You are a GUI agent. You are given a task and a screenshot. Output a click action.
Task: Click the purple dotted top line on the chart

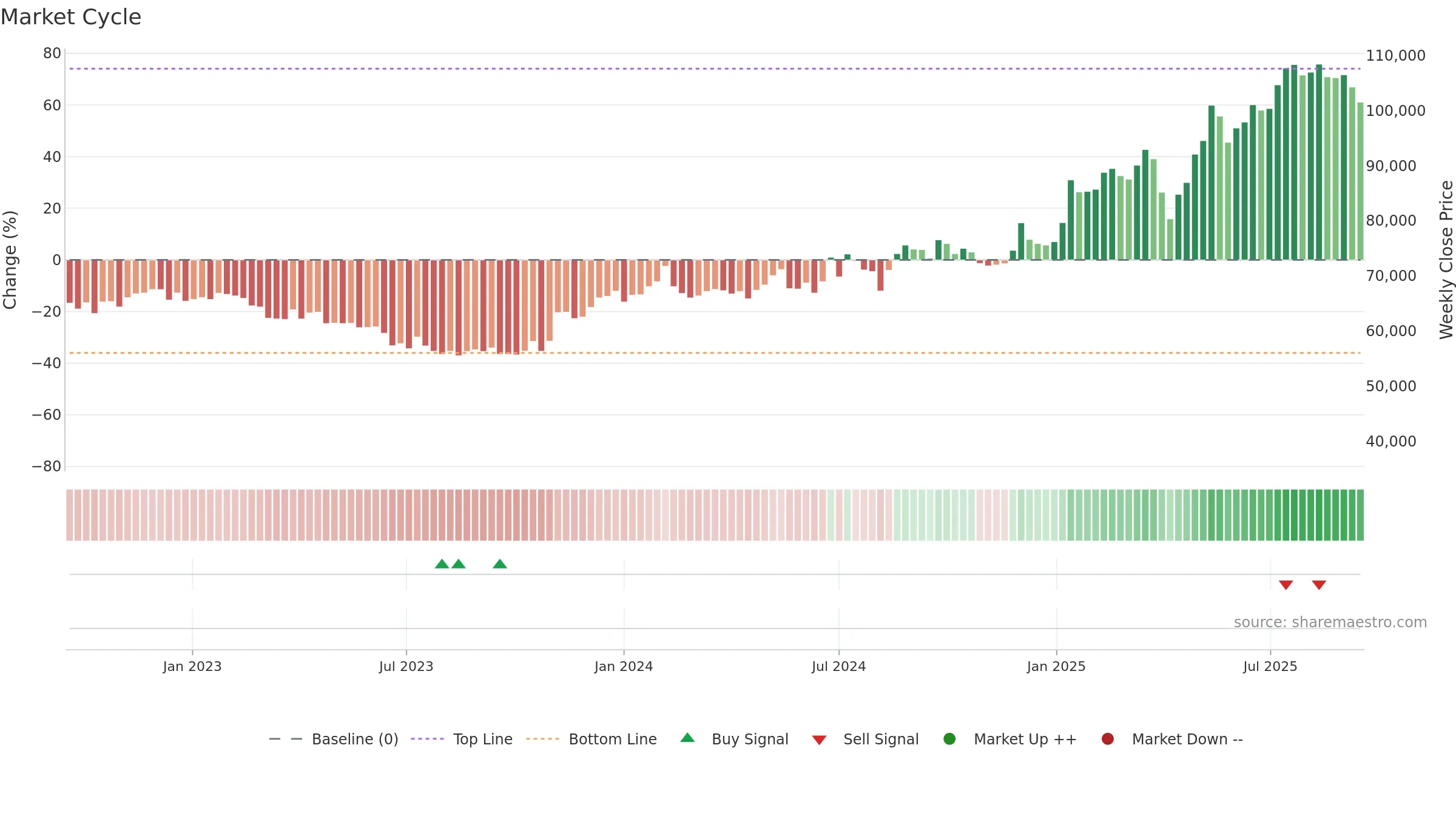click(715, 69)
